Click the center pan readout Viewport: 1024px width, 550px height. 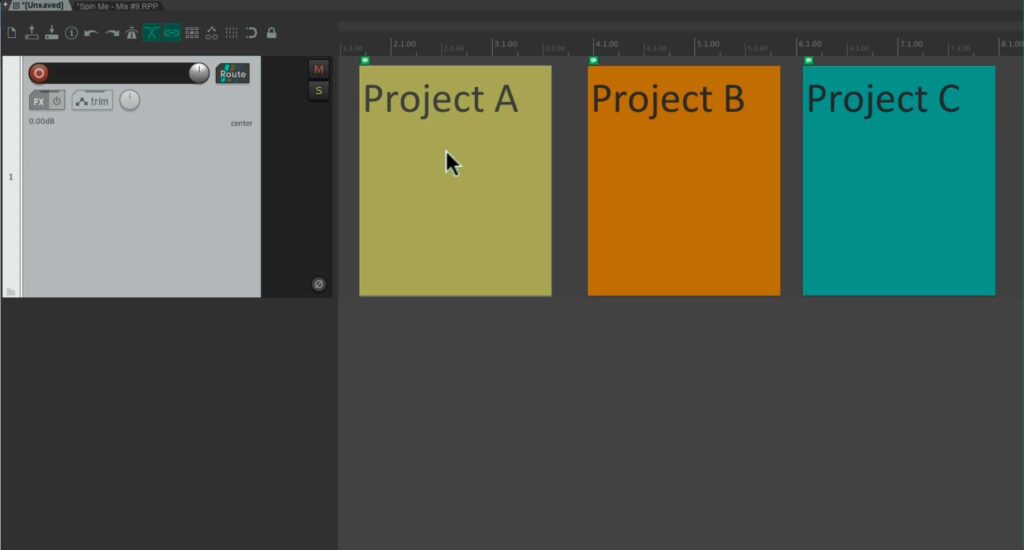[x=241, y=123]
